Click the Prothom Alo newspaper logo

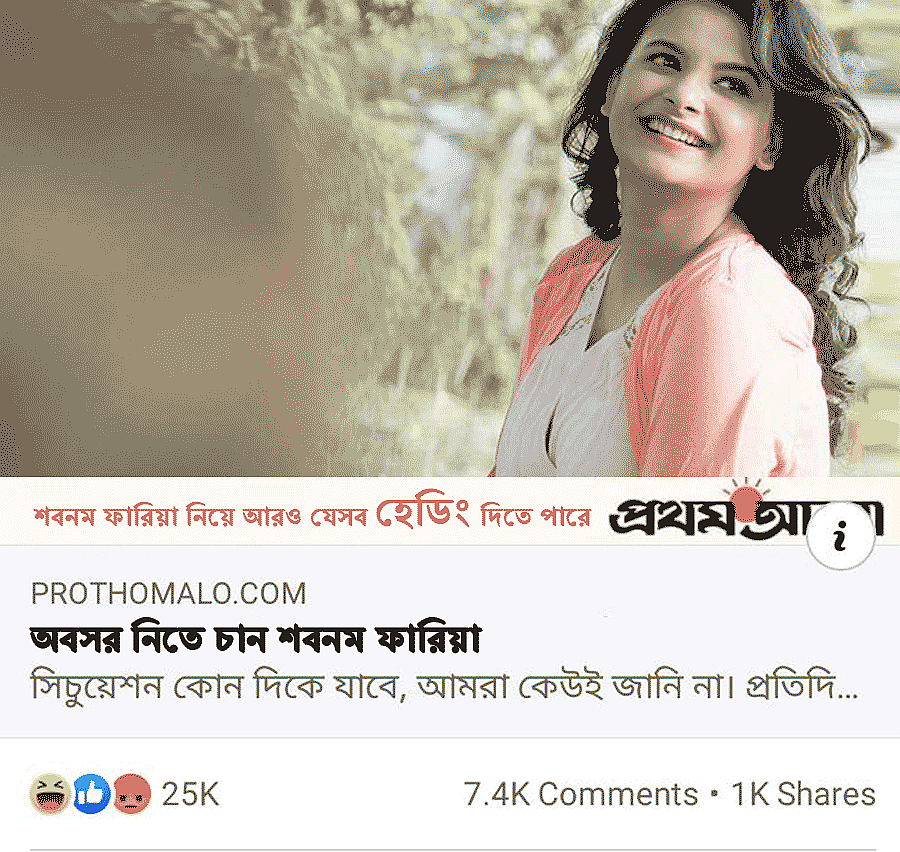pyautogui.click(x=746, y=511)
